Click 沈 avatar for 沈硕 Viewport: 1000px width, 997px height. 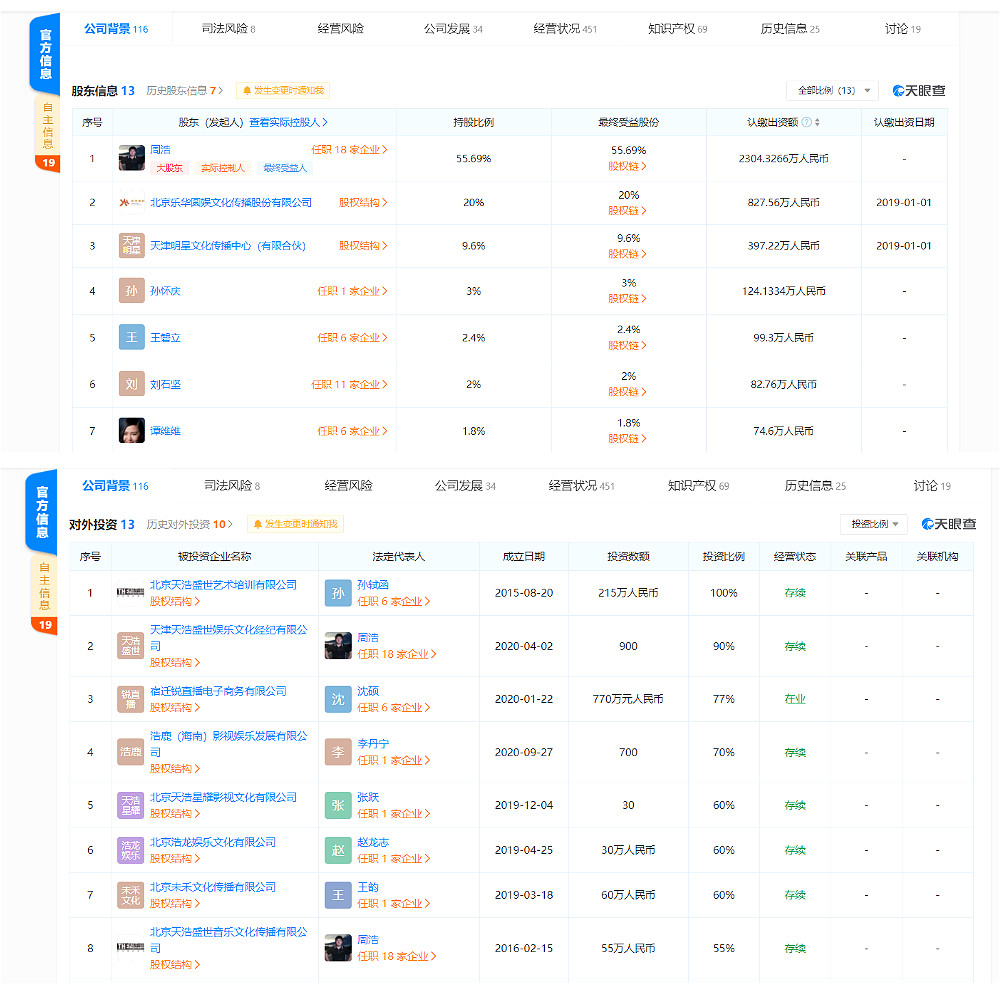[338, 699]
